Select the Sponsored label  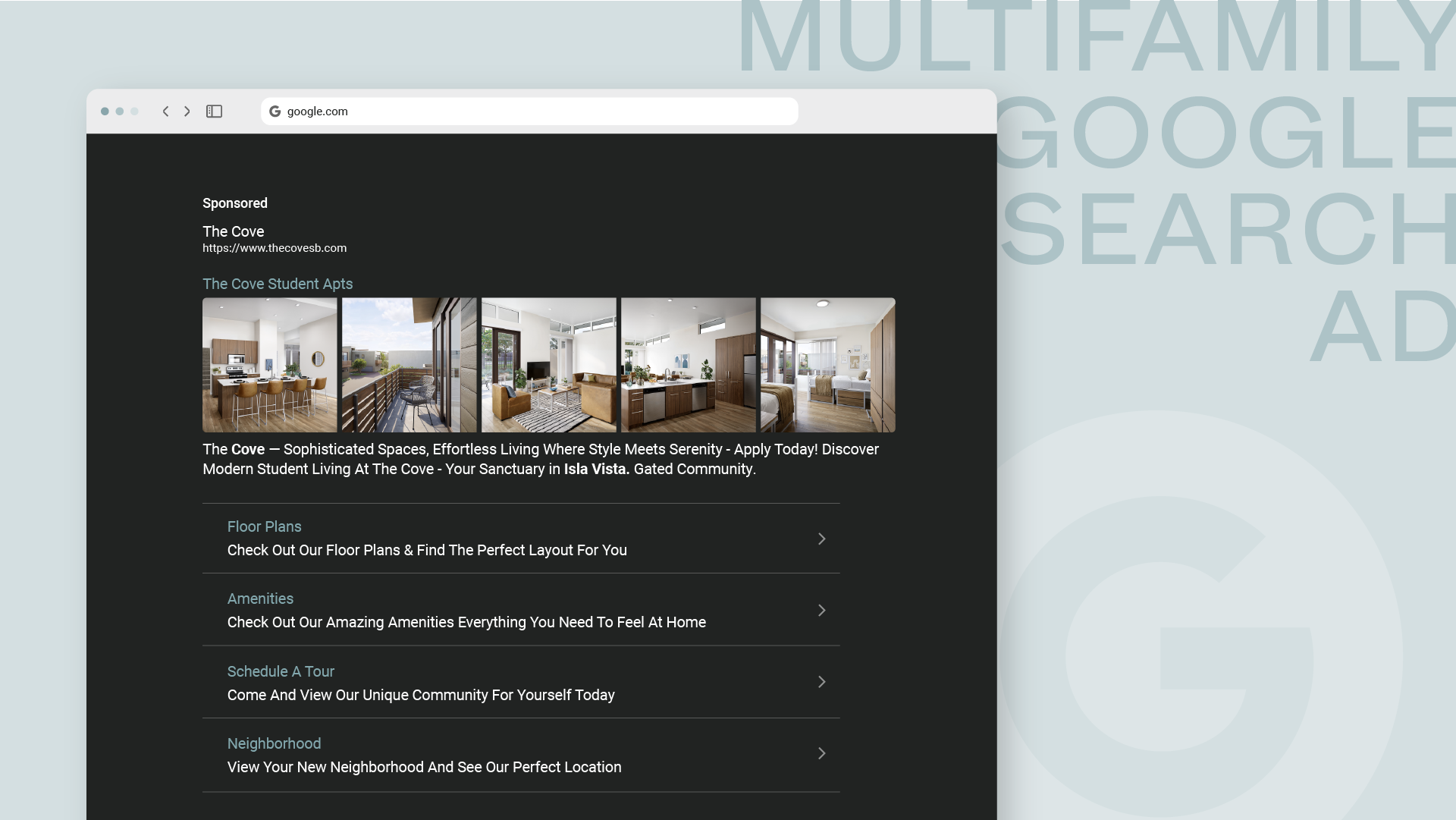(x=235, y=203)
